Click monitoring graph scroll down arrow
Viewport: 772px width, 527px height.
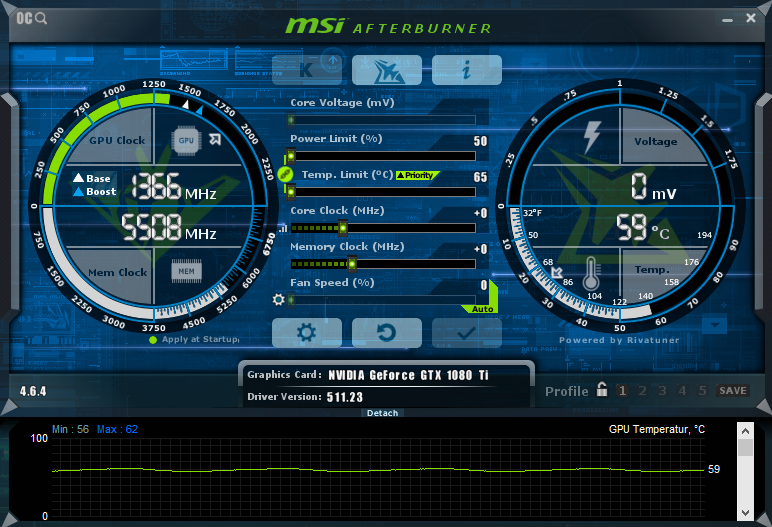point(745,512)
